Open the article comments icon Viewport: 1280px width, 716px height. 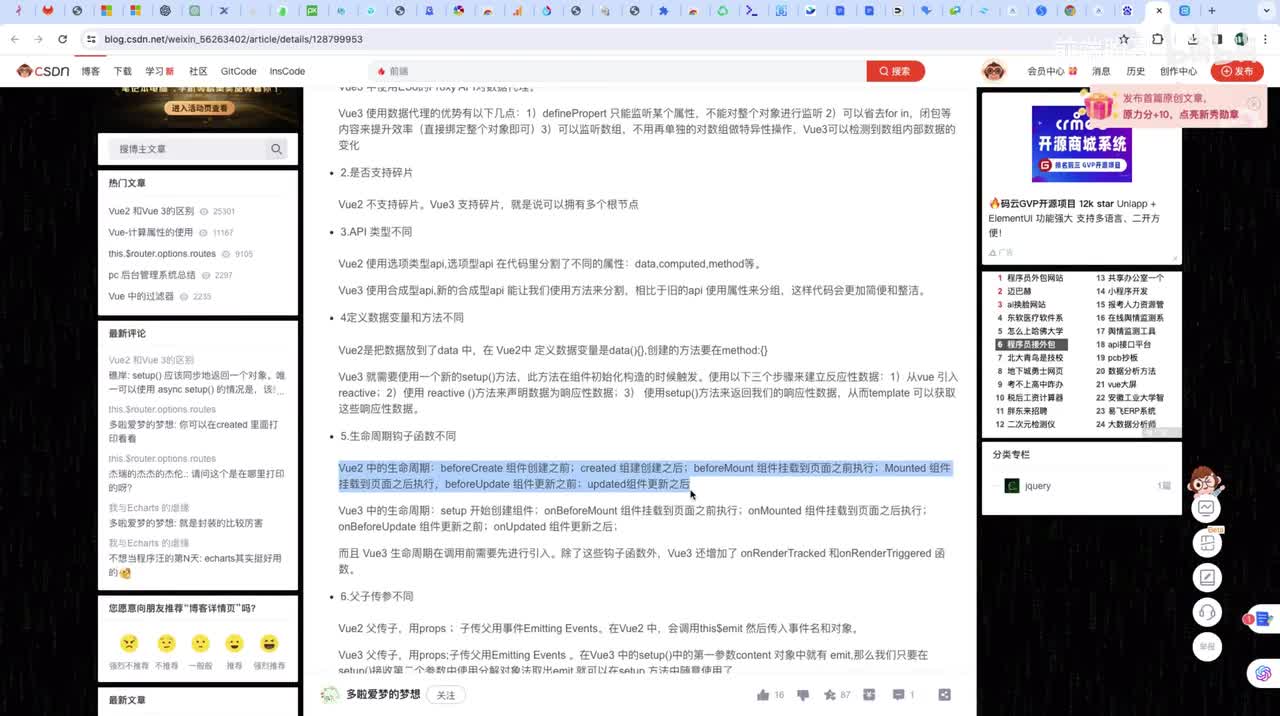click(898, 695)
